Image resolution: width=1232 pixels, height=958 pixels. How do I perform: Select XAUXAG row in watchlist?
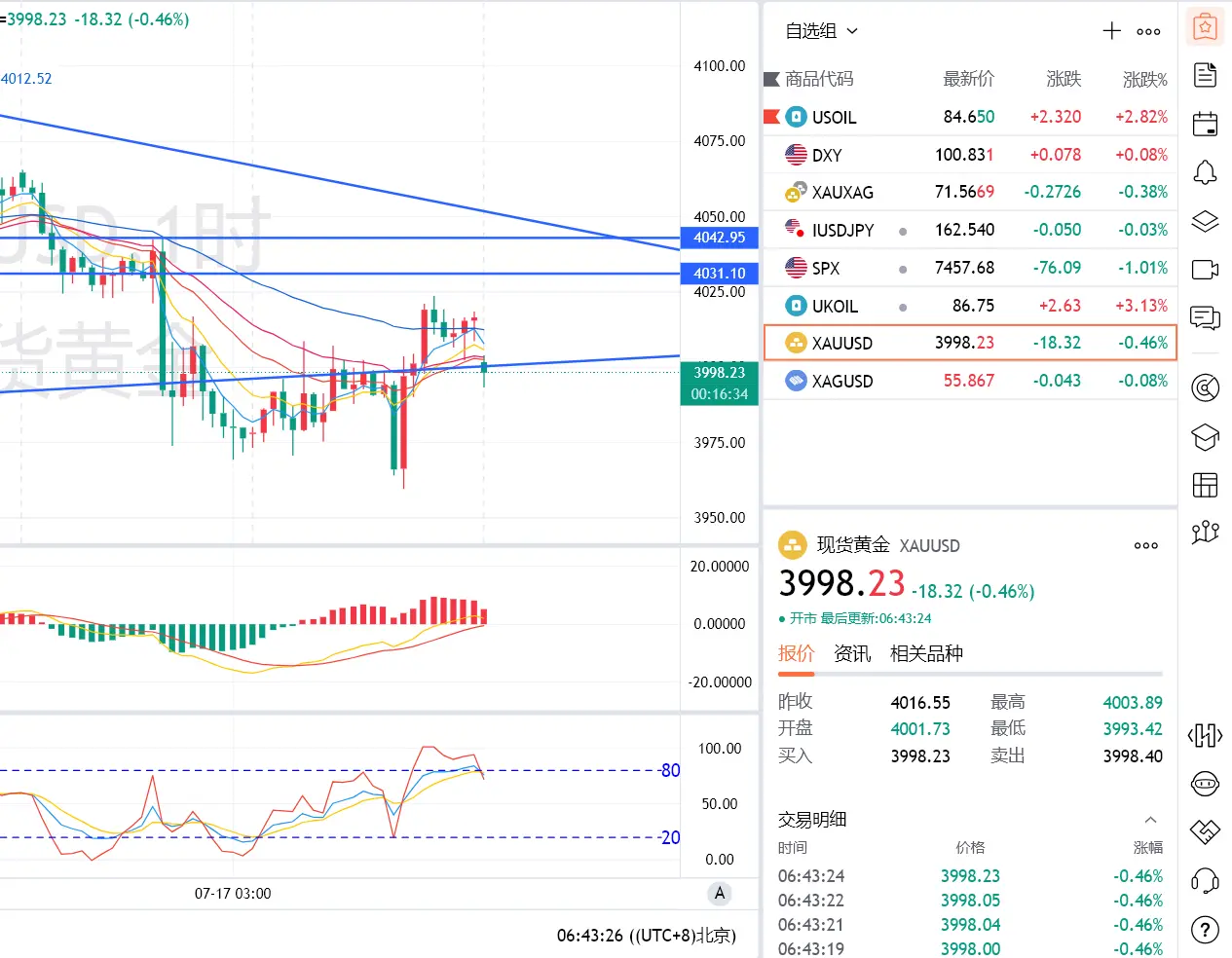coord(970,192)
